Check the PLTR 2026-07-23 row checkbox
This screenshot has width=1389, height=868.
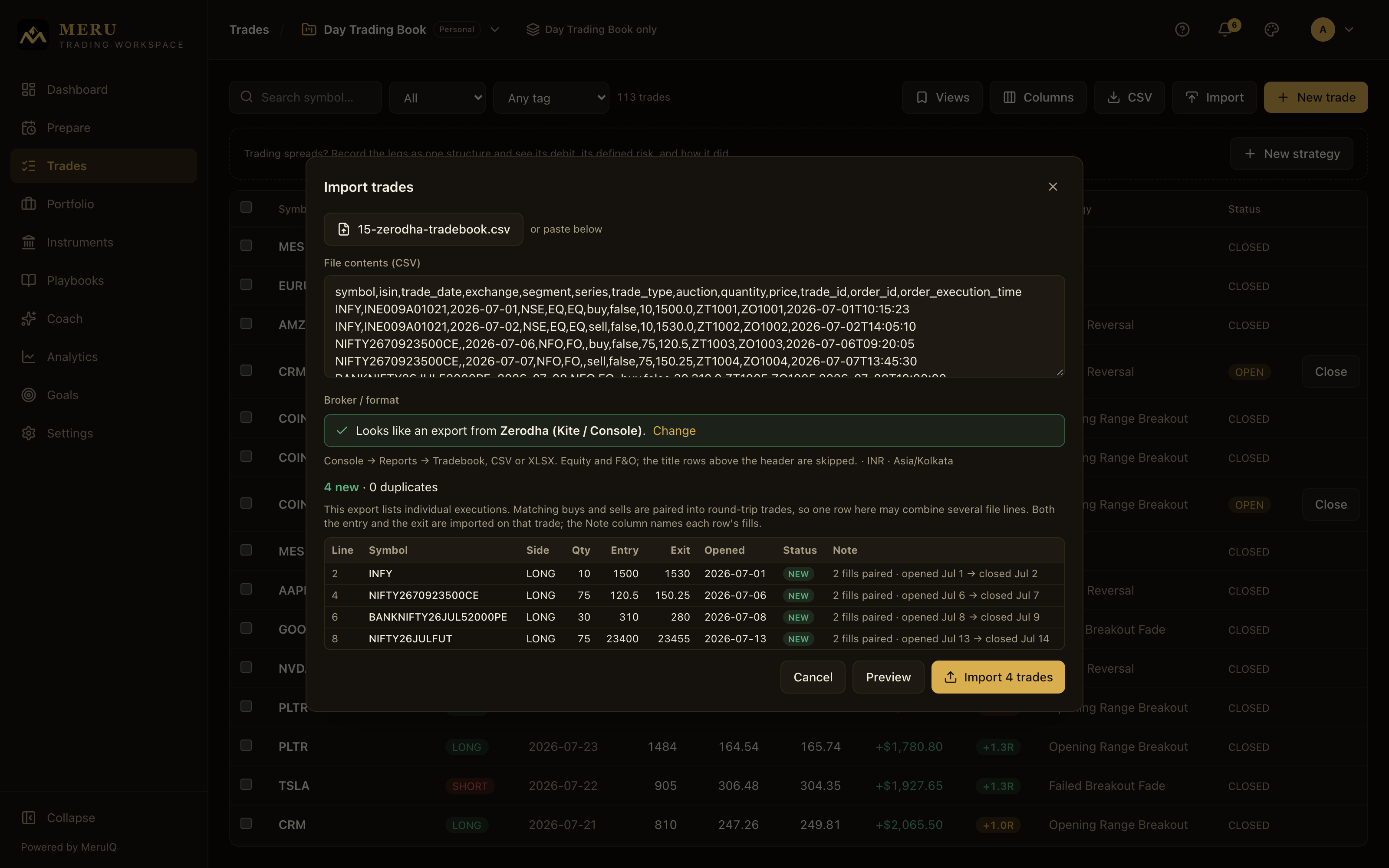(246, 745)
